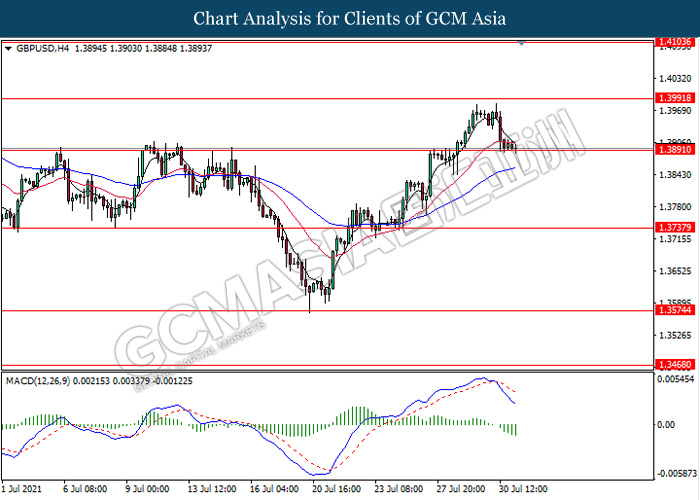Click the 1.35265 axis value
Image resolution: width=700 pixels, height=500 pixels.
coord(675,335)
